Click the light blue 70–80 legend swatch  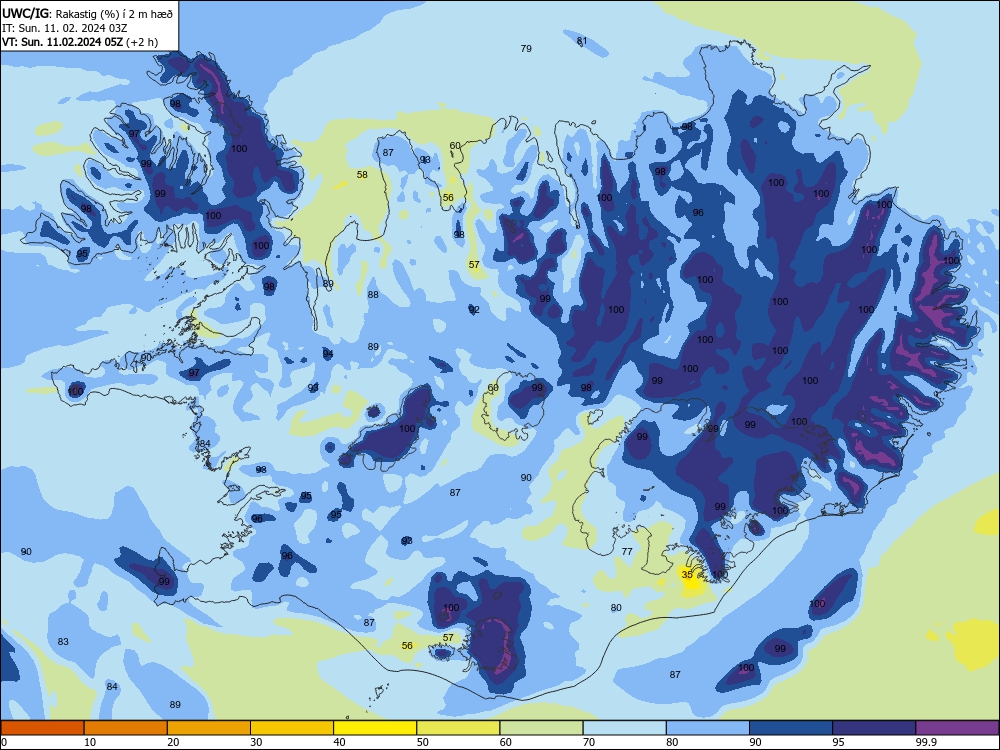624,728
